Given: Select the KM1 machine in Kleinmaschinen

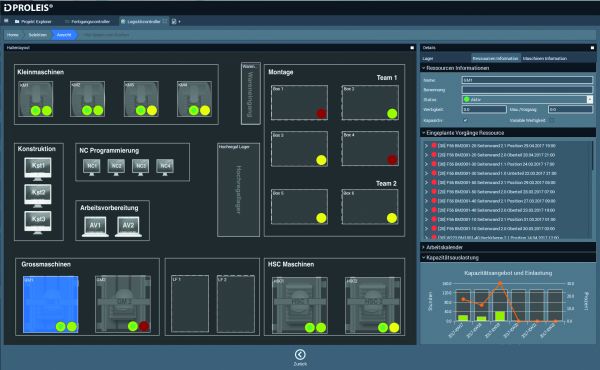Looking at the screenshot, I should tap(36, 99).
